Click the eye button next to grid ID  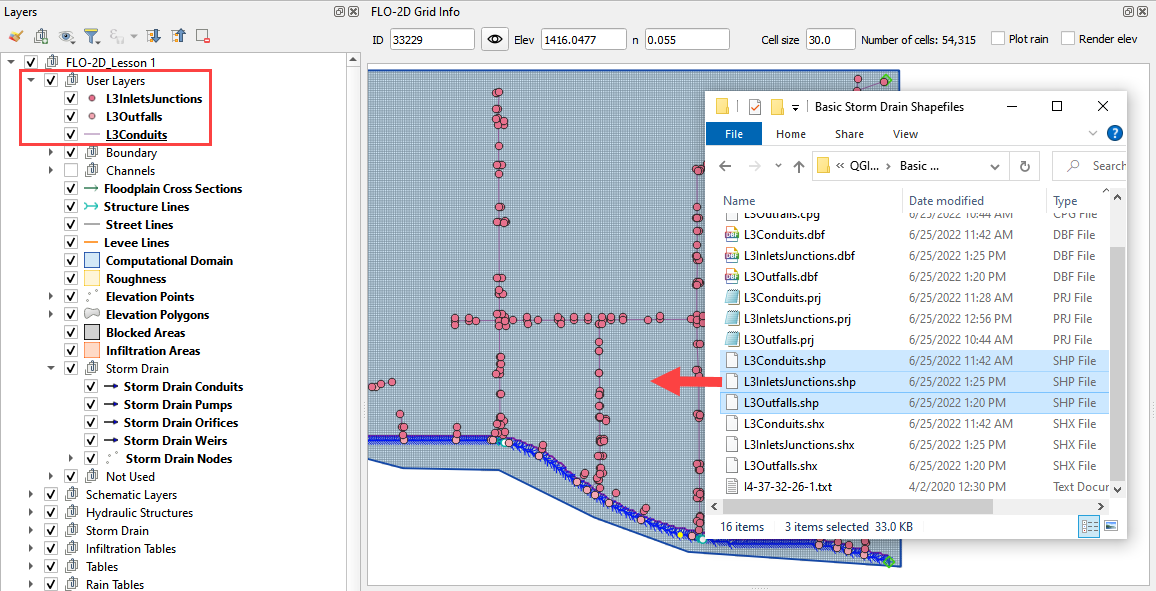click(x=494, y=39)
